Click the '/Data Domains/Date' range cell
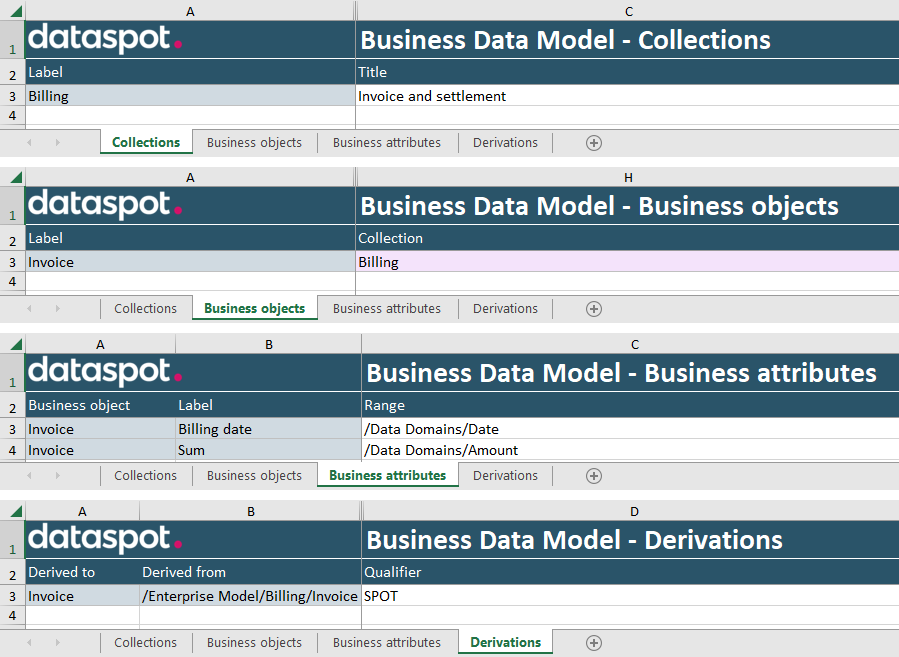This screenshot has height=657, width=899. tap(628, 429)
